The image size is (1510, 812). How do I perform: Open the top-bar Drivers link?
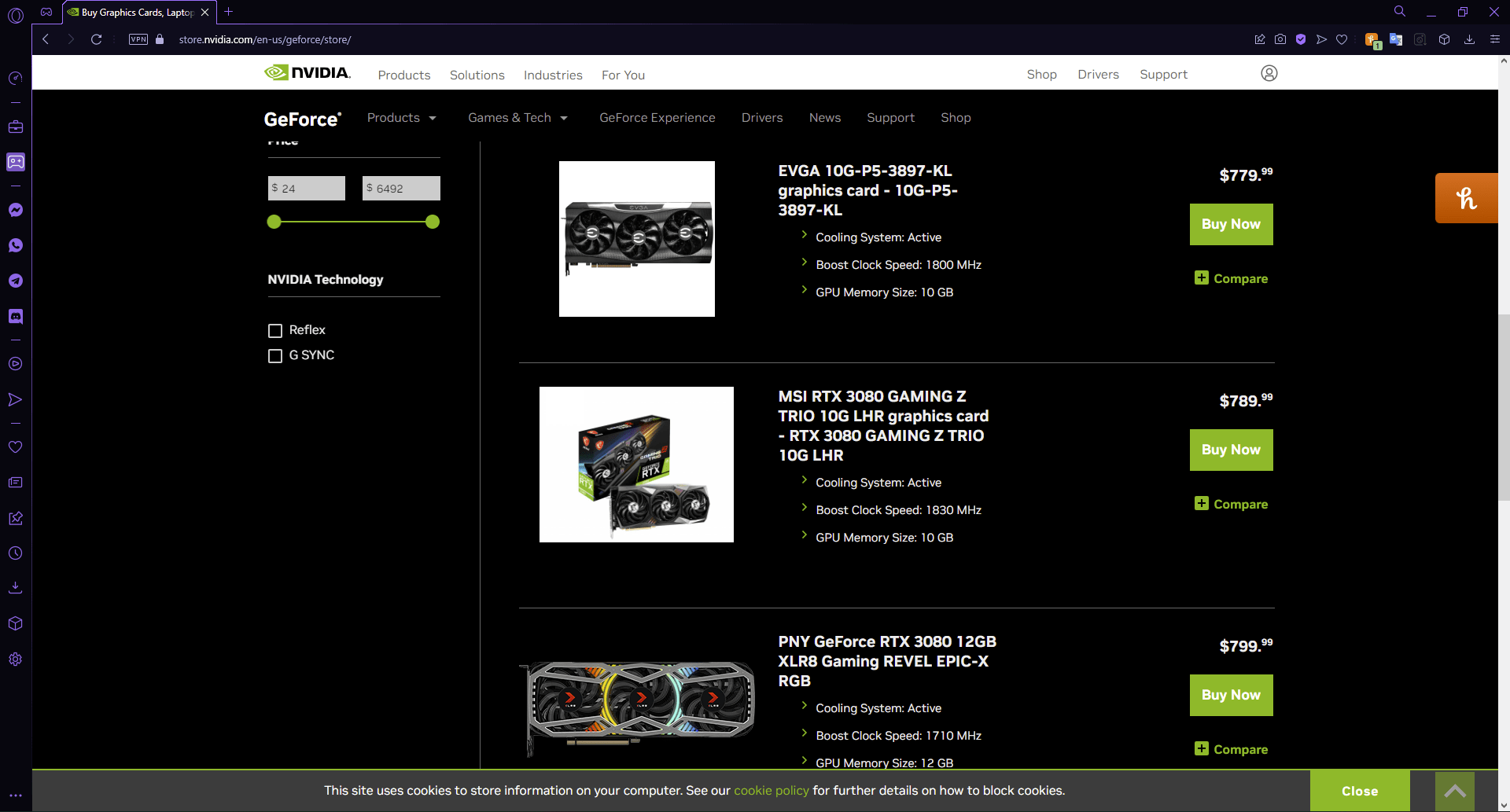point(1098,74)
